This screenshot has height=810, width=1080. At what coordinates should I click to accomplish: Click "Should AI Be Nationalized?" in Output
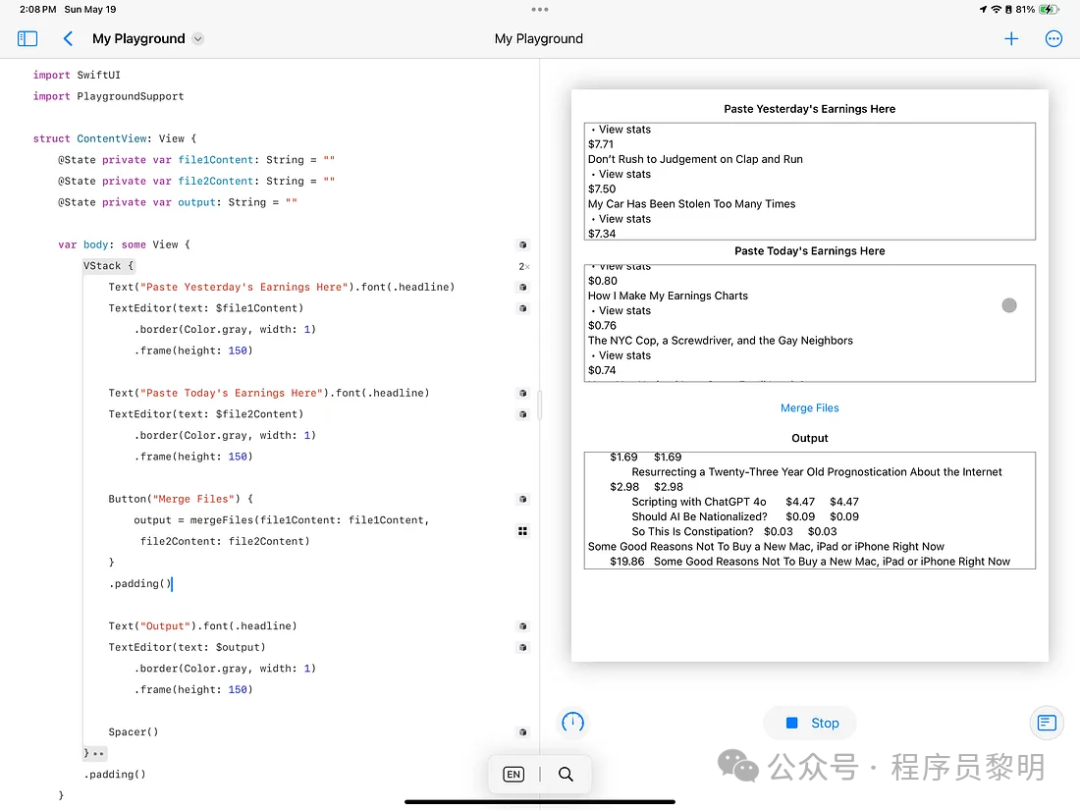click(699, 517)
